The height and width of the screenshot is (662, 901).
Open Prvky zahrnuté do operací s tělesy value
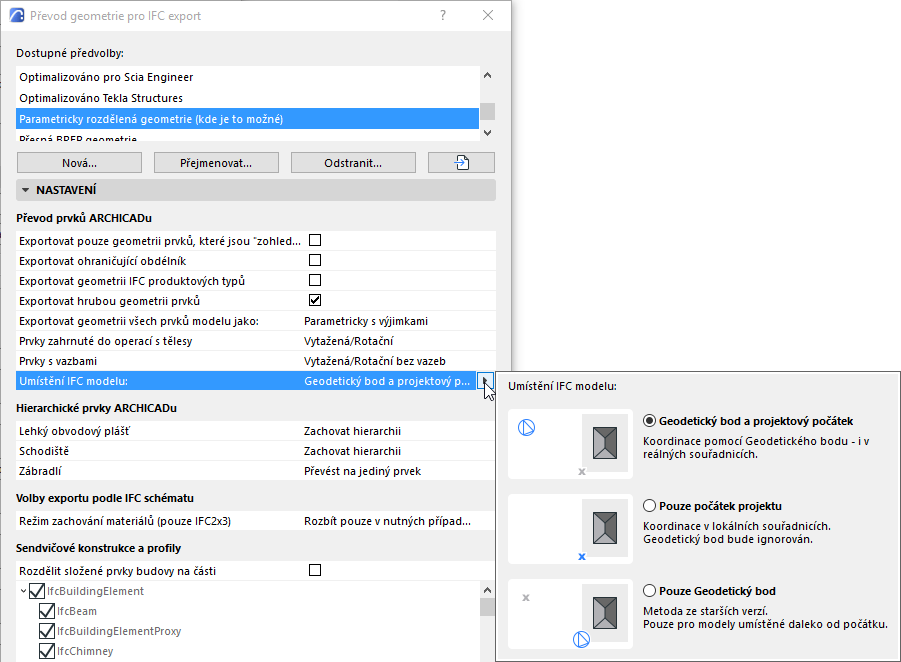click(349, 341)
